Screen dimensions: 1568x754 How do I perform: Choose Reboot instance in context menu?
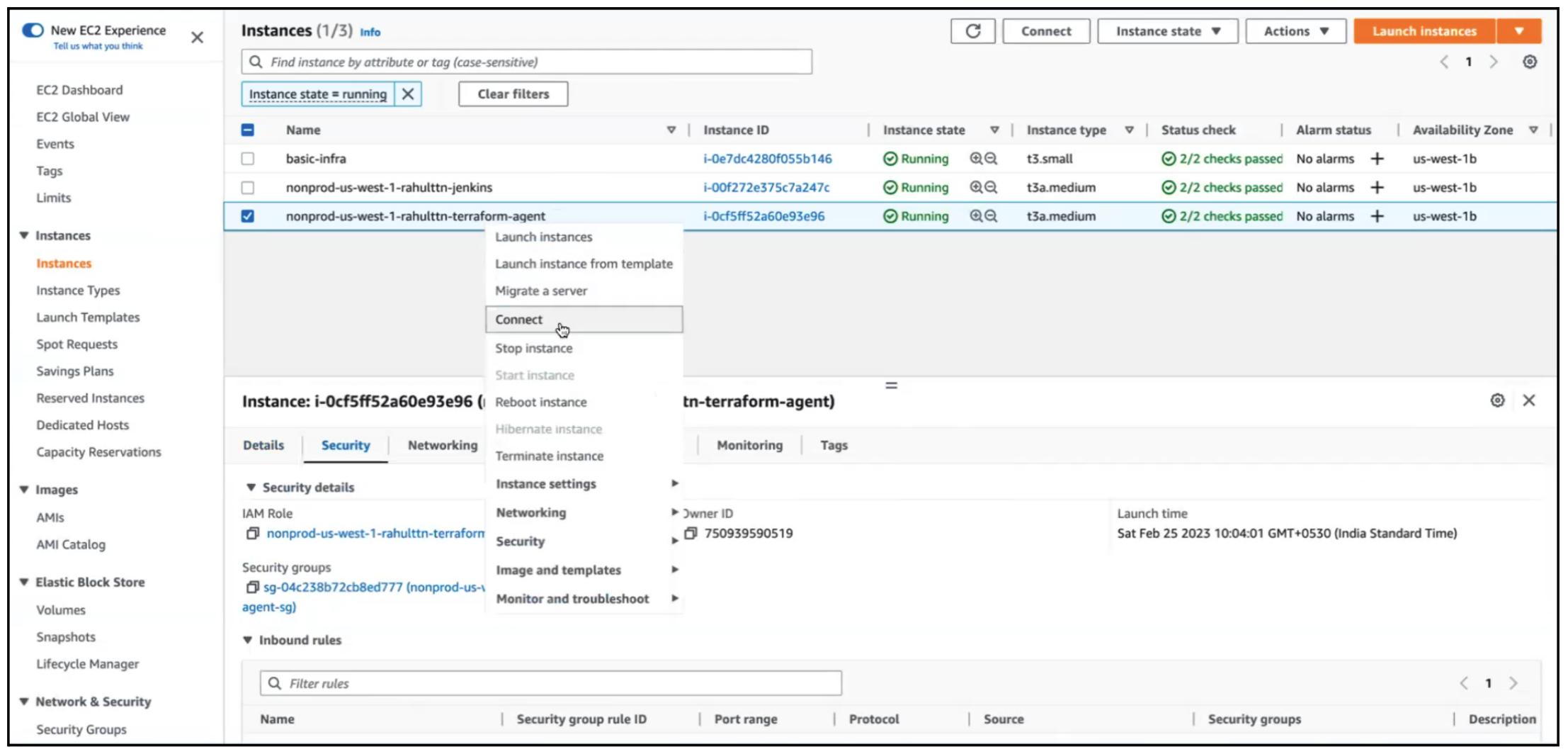(584, 402)
